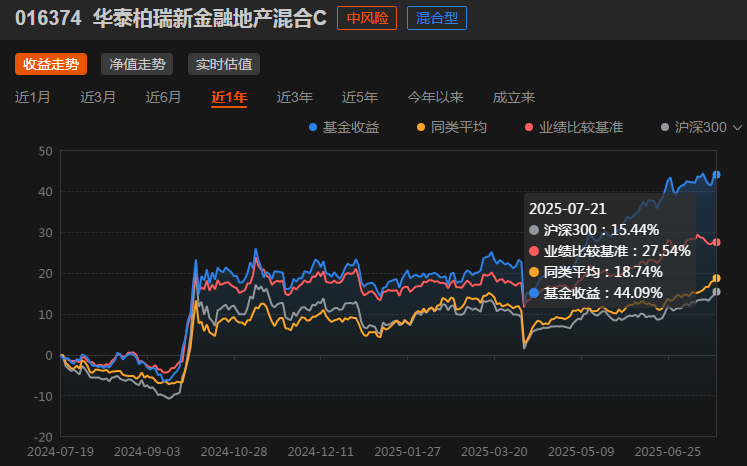Select 近5年 time range
The height and width of the screenshot is (466, 747).
coord(360,97)
